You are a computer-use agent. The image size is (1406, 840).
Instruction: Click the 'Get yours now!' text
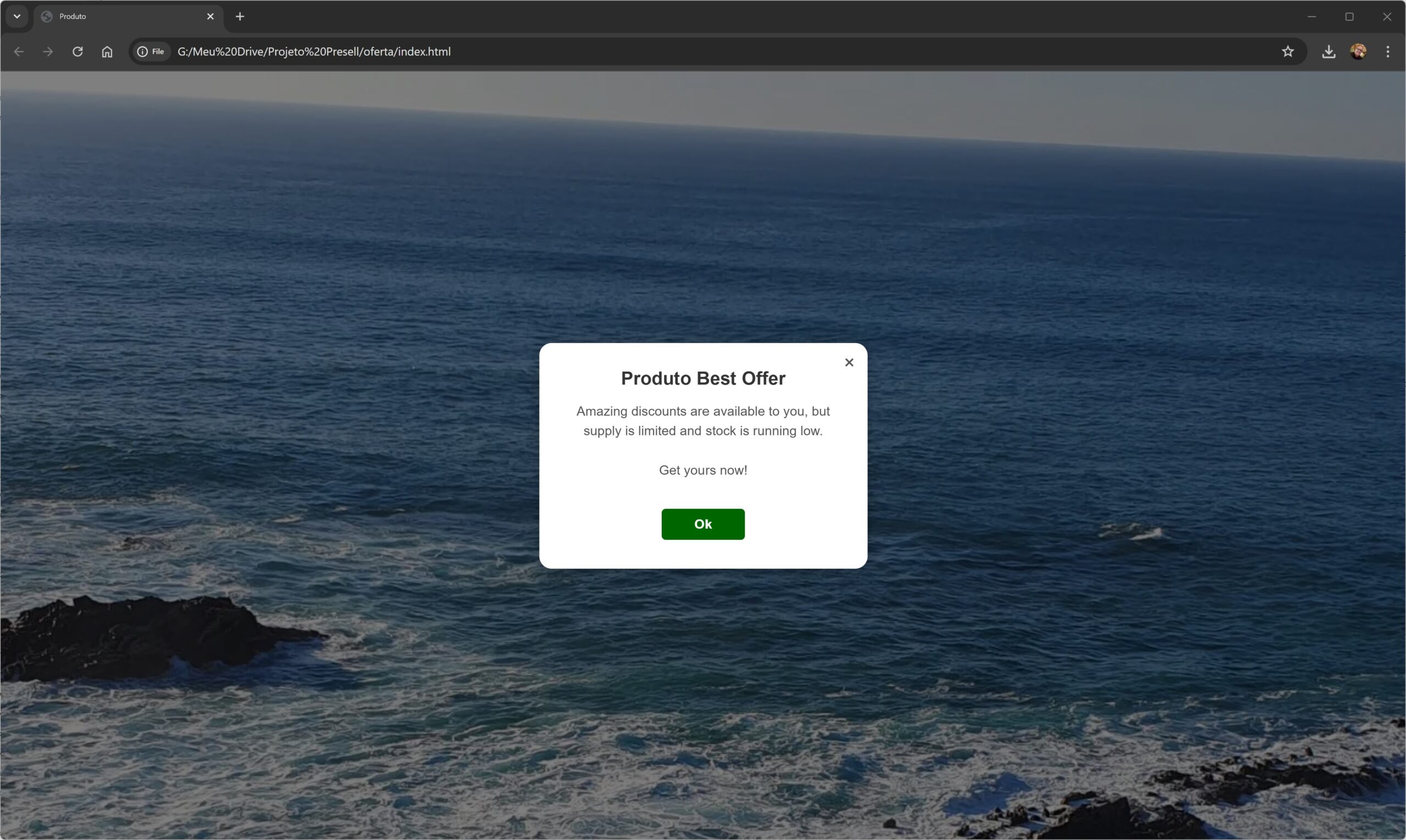702,470
